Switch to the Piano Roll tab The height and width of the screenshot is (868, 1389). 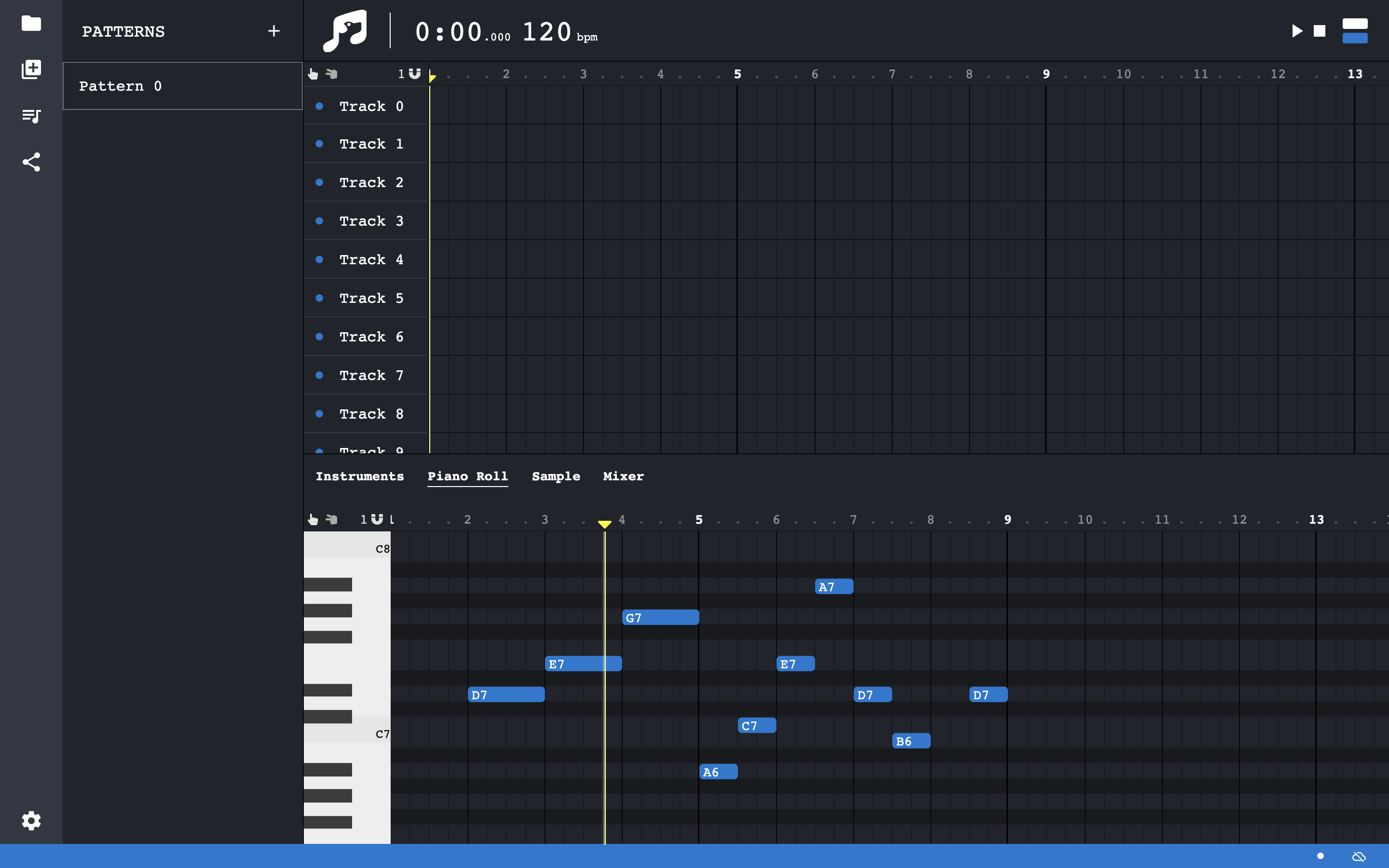(x=468, y=476)
